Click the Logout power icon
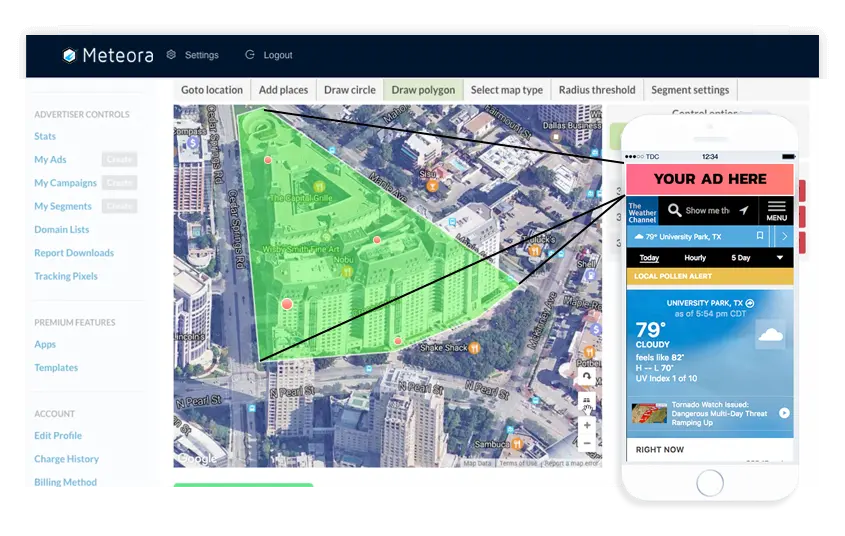The height and width of the screenshot is (536, 845). [x=249, y=55]
